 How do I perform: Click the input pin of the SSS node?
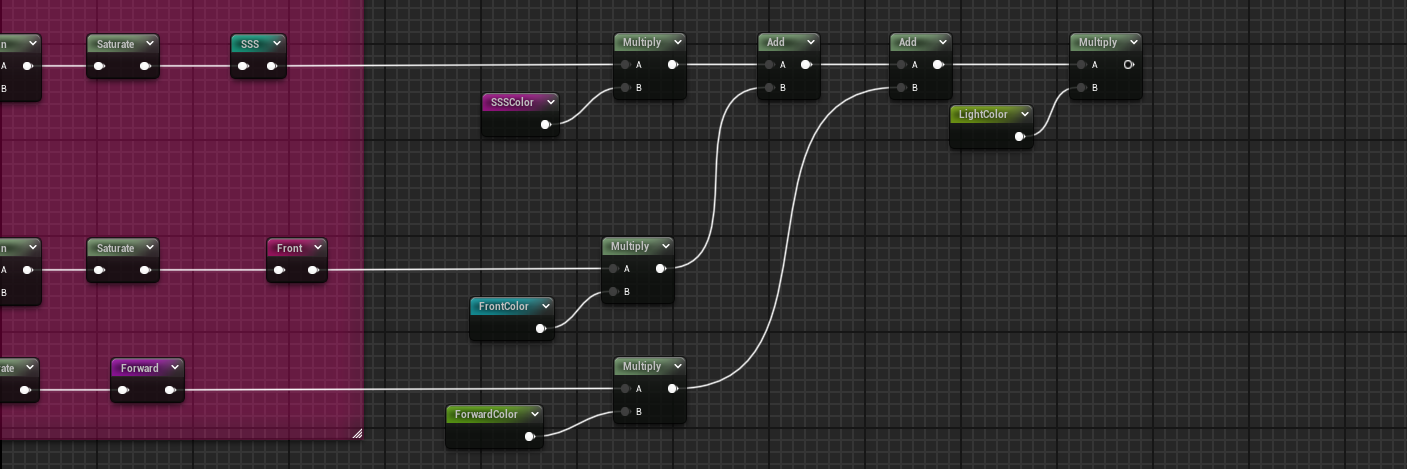pos(244,67)
